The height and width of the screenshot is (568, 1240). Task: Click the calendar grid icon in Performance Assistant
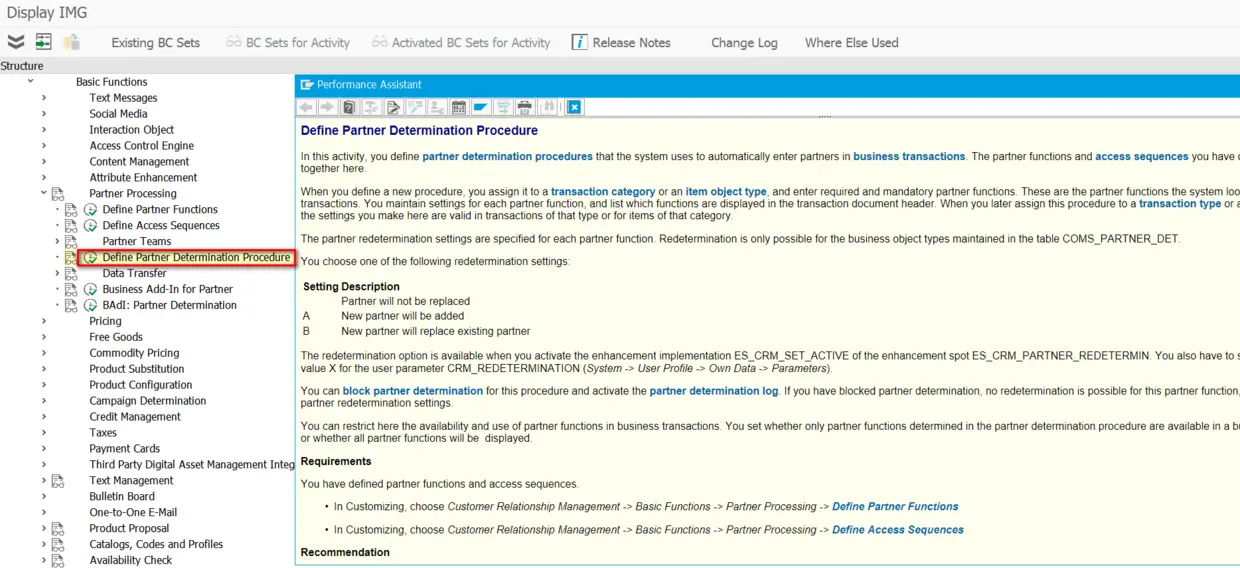click(x=459, y=107)
